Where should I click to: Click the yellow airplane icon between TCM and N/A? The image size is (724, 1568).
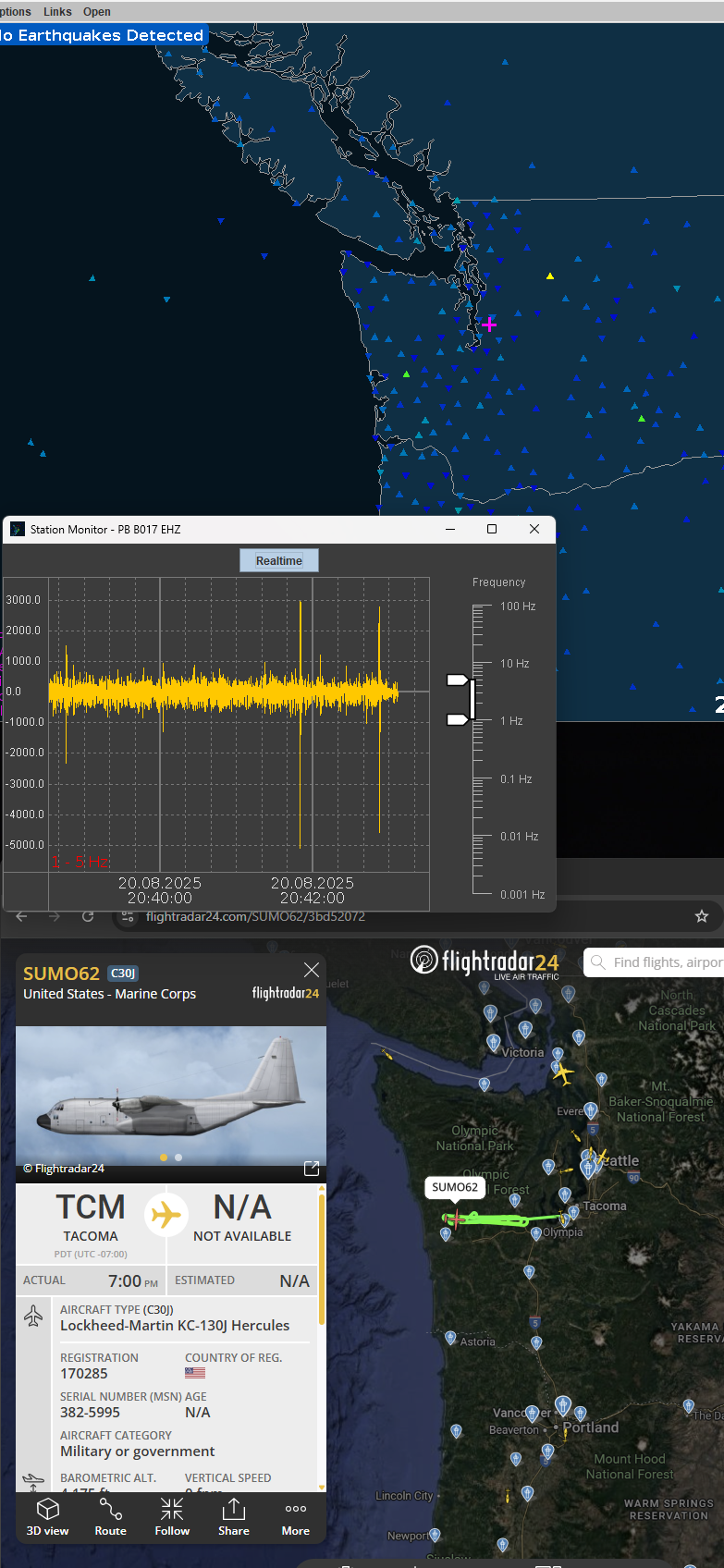166,1214
